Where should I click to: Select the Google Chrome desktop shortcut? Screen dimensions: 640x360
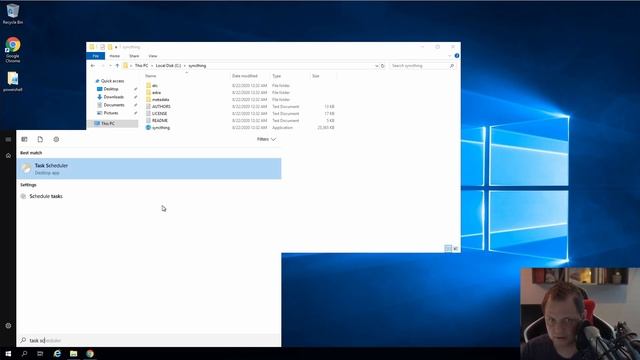tap(13, 50)
